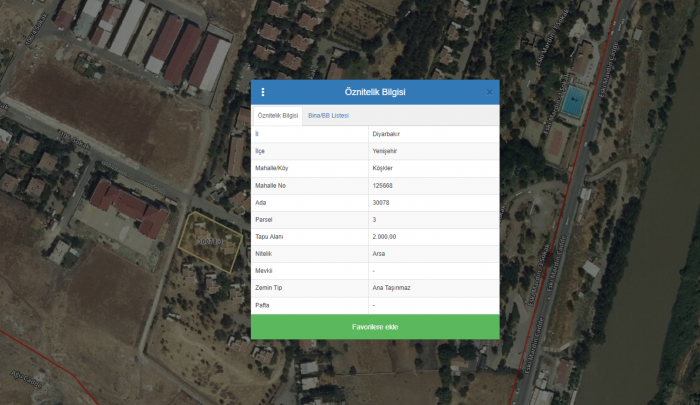This screenshot has height=405, width=700.
Task: Click the yellow-outlined parcel on the map
Action: [x=210, y=245]
